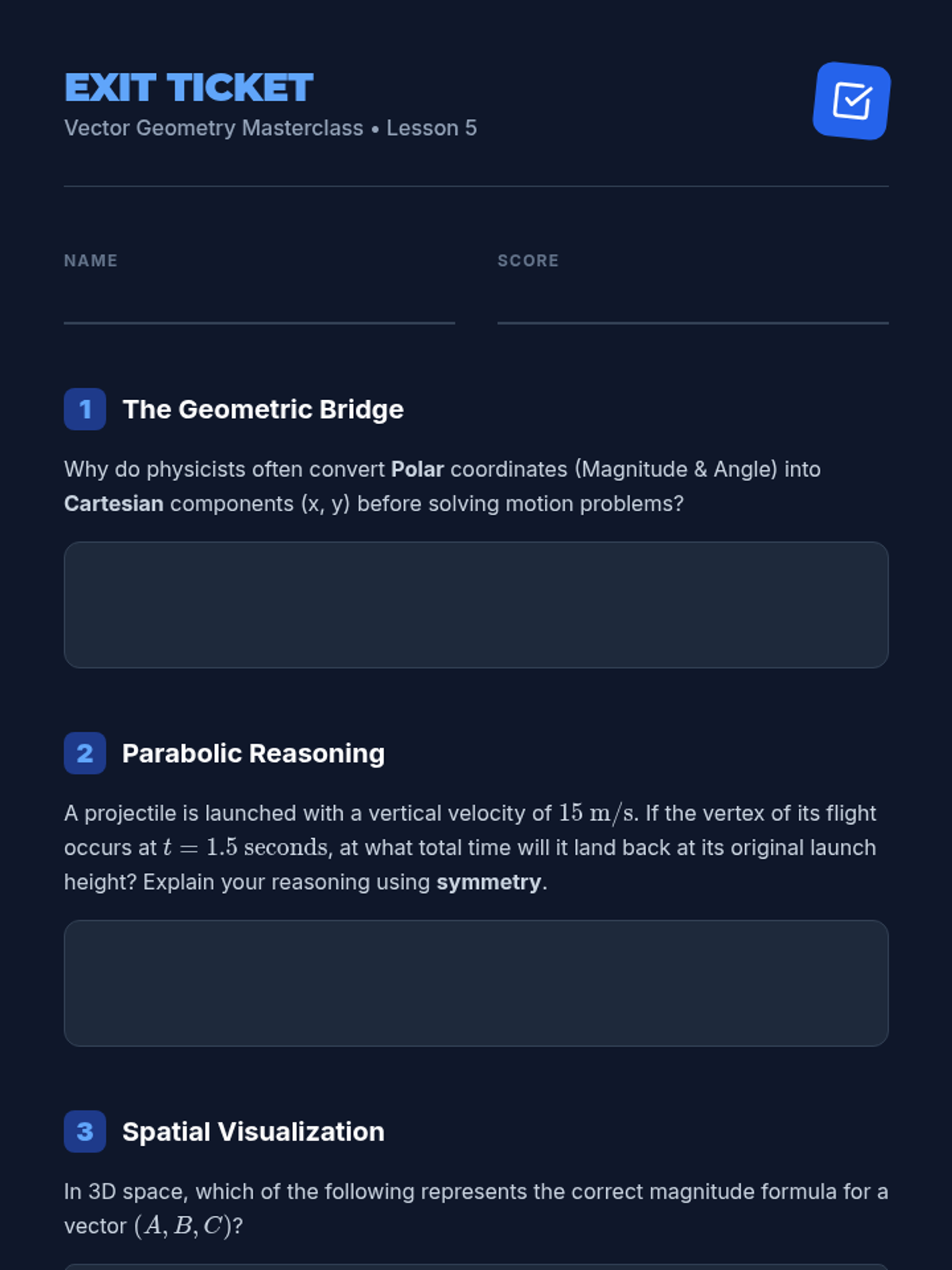The height and width of the screenshot is (1270, 952).
Task: Click the 'Spatial Visualization' heading
Action: pos(253,1132)
